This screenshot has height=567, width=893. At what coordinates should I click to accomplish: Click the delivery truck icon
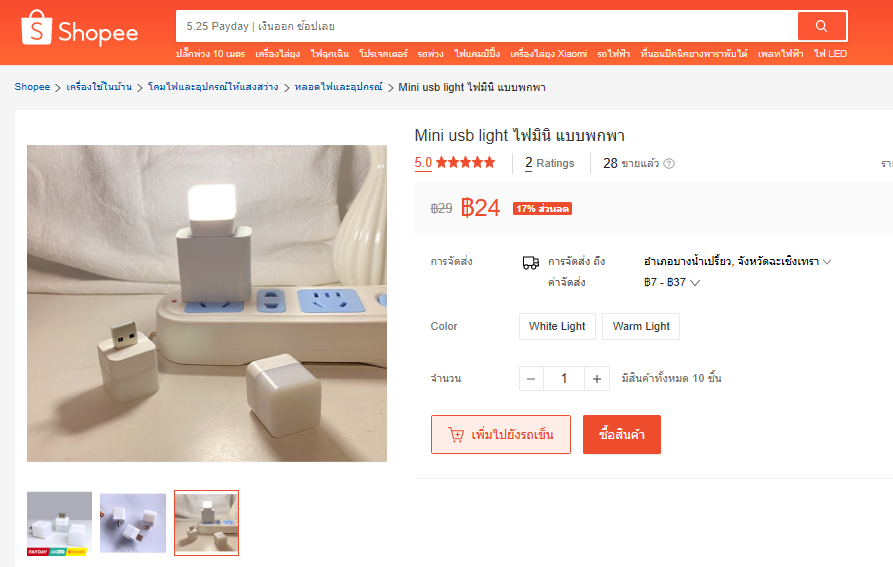(x=530, y=262)
